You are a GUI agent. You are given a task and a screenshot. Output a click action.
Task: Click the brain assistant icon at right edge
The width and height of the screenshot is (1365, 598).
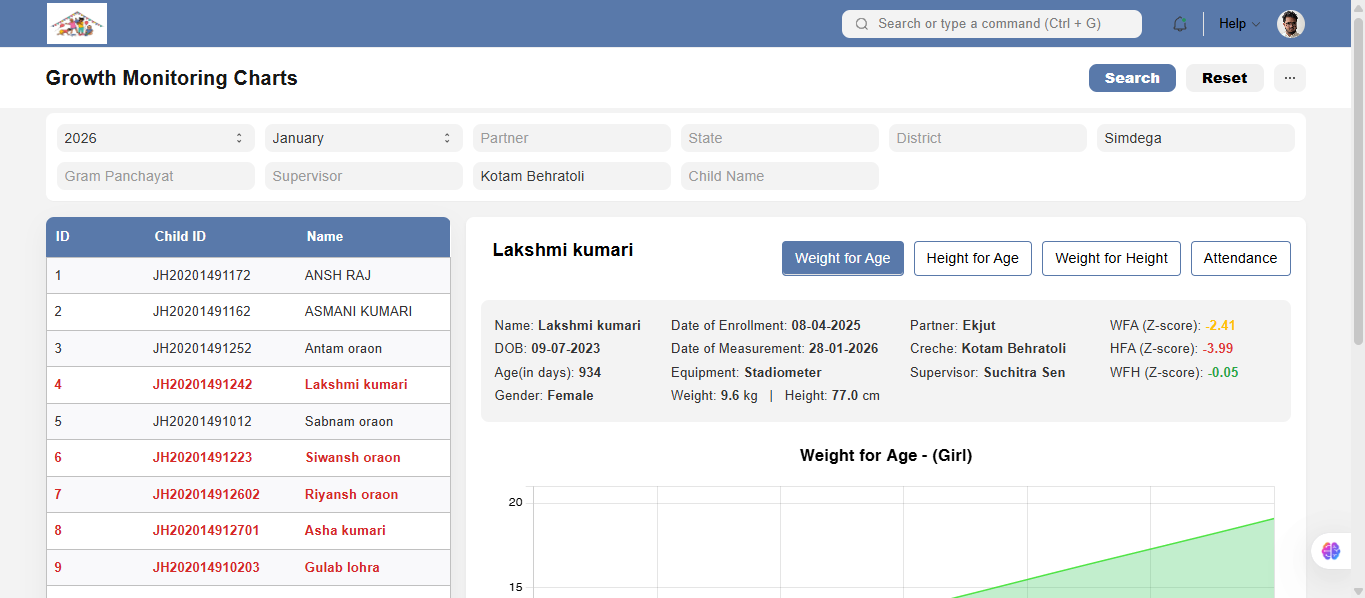[x=1331, y=551]
